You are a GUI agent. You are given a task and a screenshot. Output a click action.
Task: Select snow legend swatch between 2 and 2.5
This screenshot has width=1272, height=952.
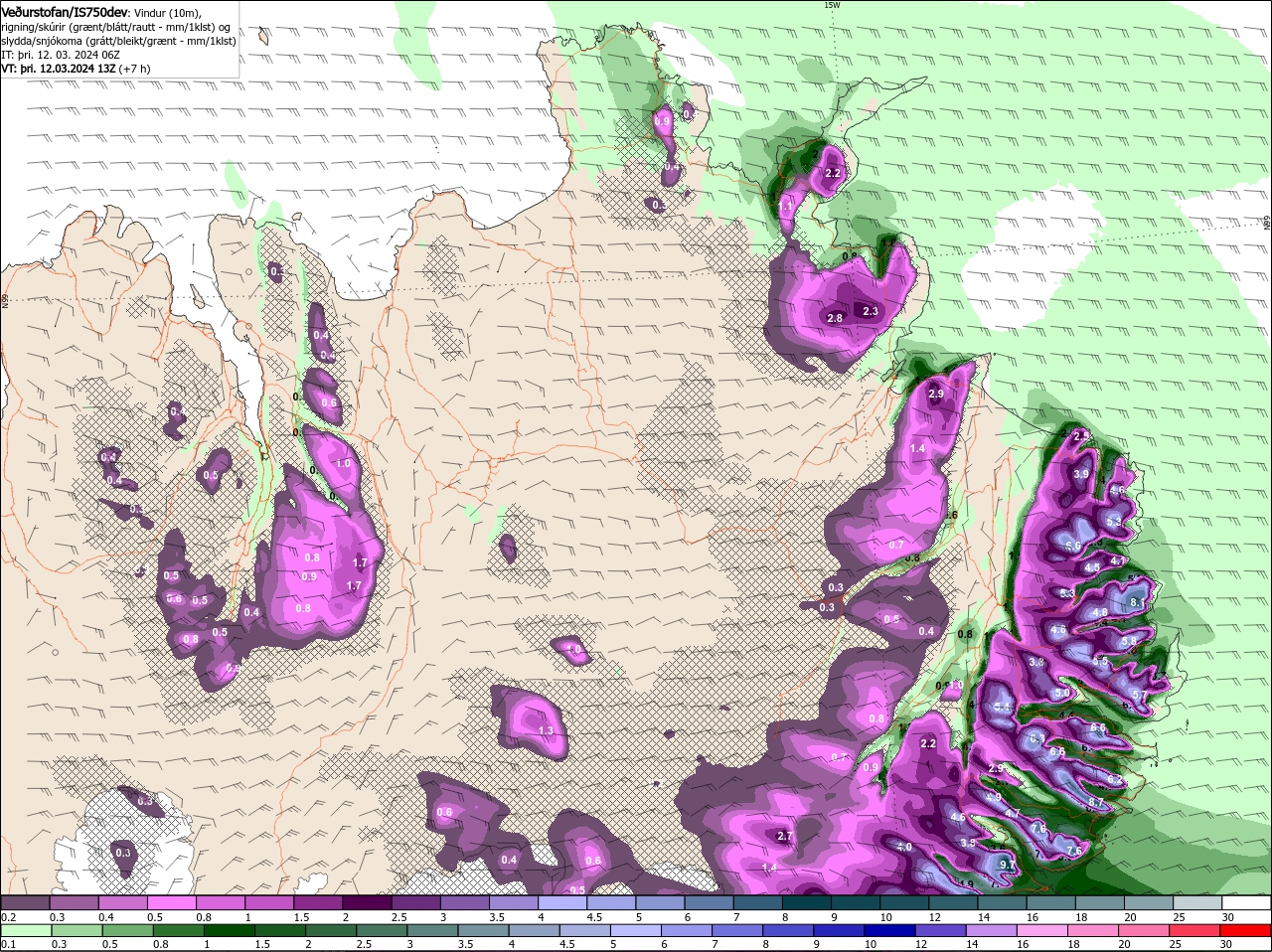(367, 902)
